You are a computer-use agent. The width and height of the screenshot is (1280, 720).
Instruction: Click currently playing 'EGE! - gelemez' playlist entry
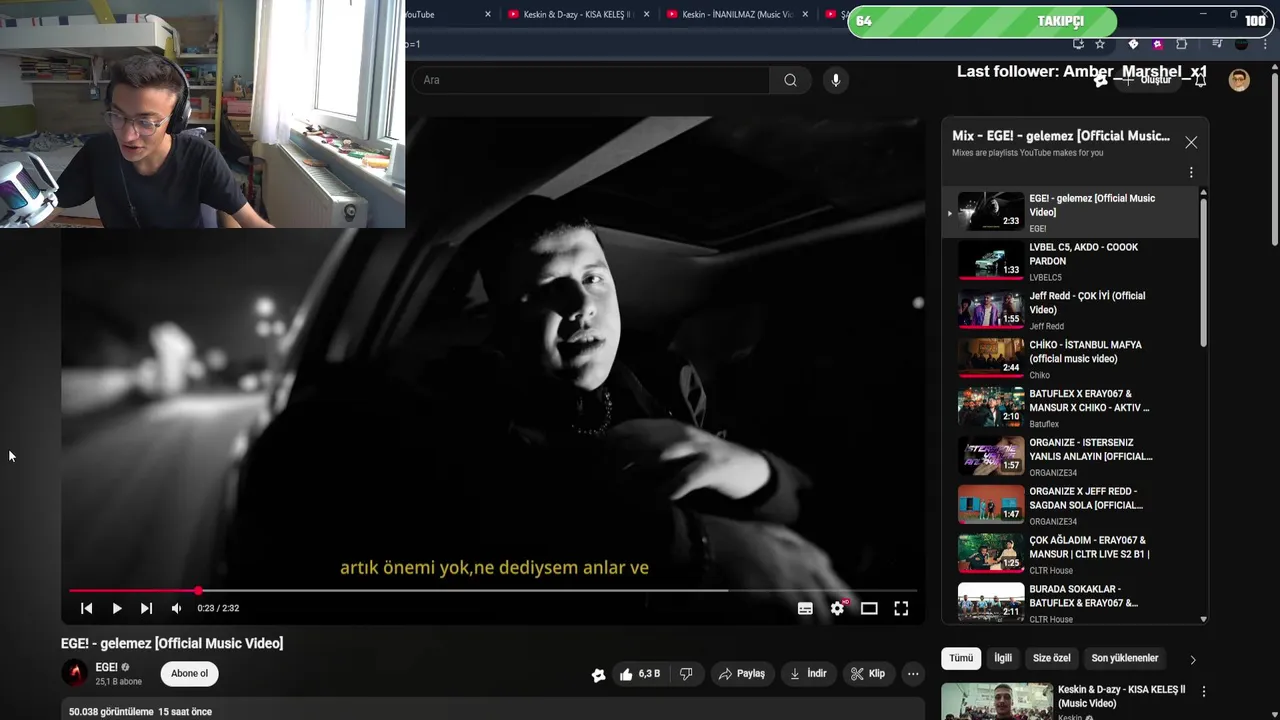[x=1070, y=212]
